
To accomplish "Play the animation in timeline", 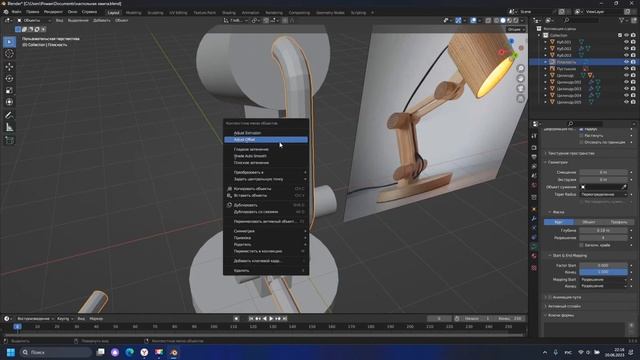I will click(271, 318).
